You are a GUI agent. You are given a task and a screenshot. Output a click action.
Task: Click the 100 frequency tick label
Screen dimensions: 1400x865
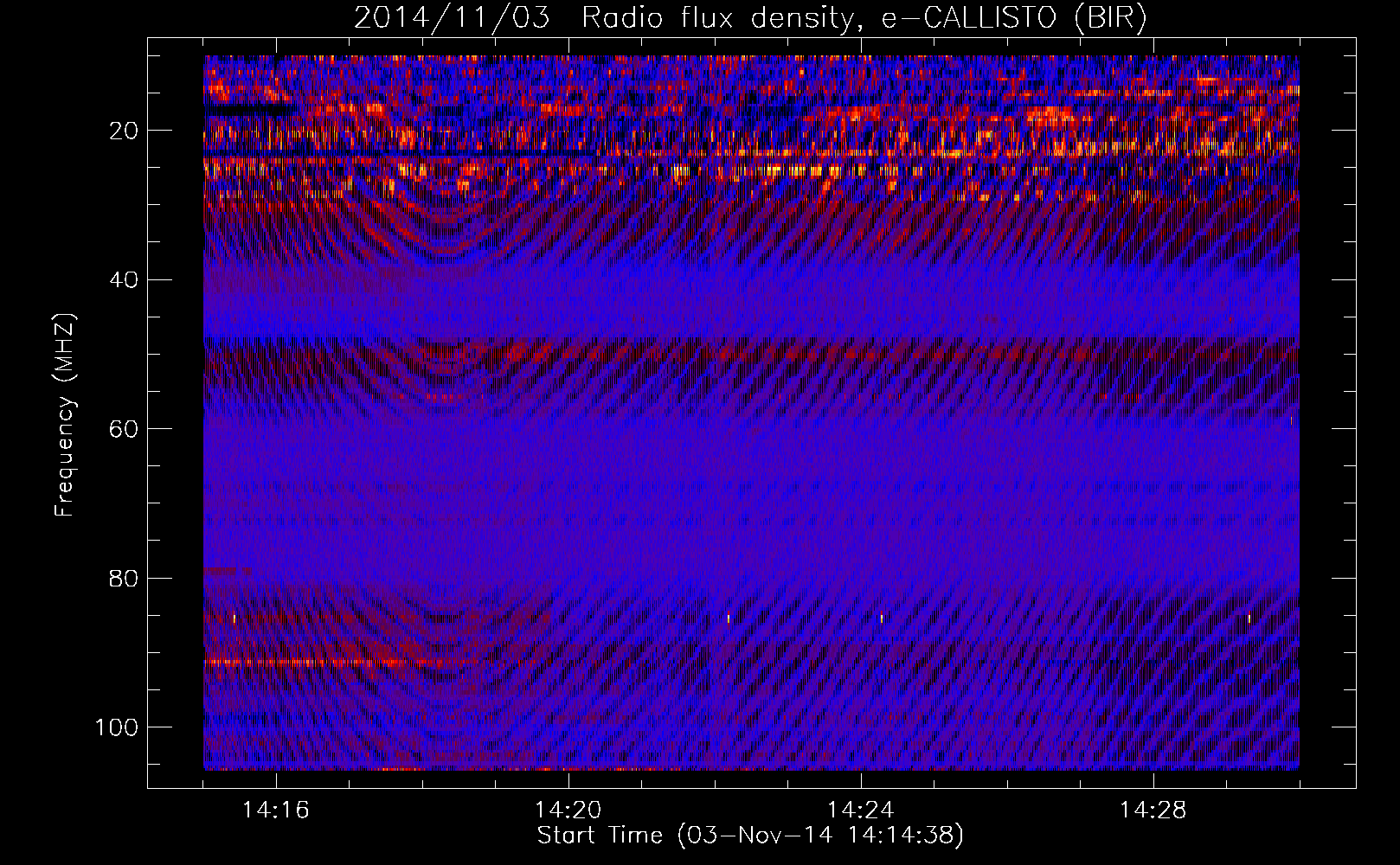117,727
